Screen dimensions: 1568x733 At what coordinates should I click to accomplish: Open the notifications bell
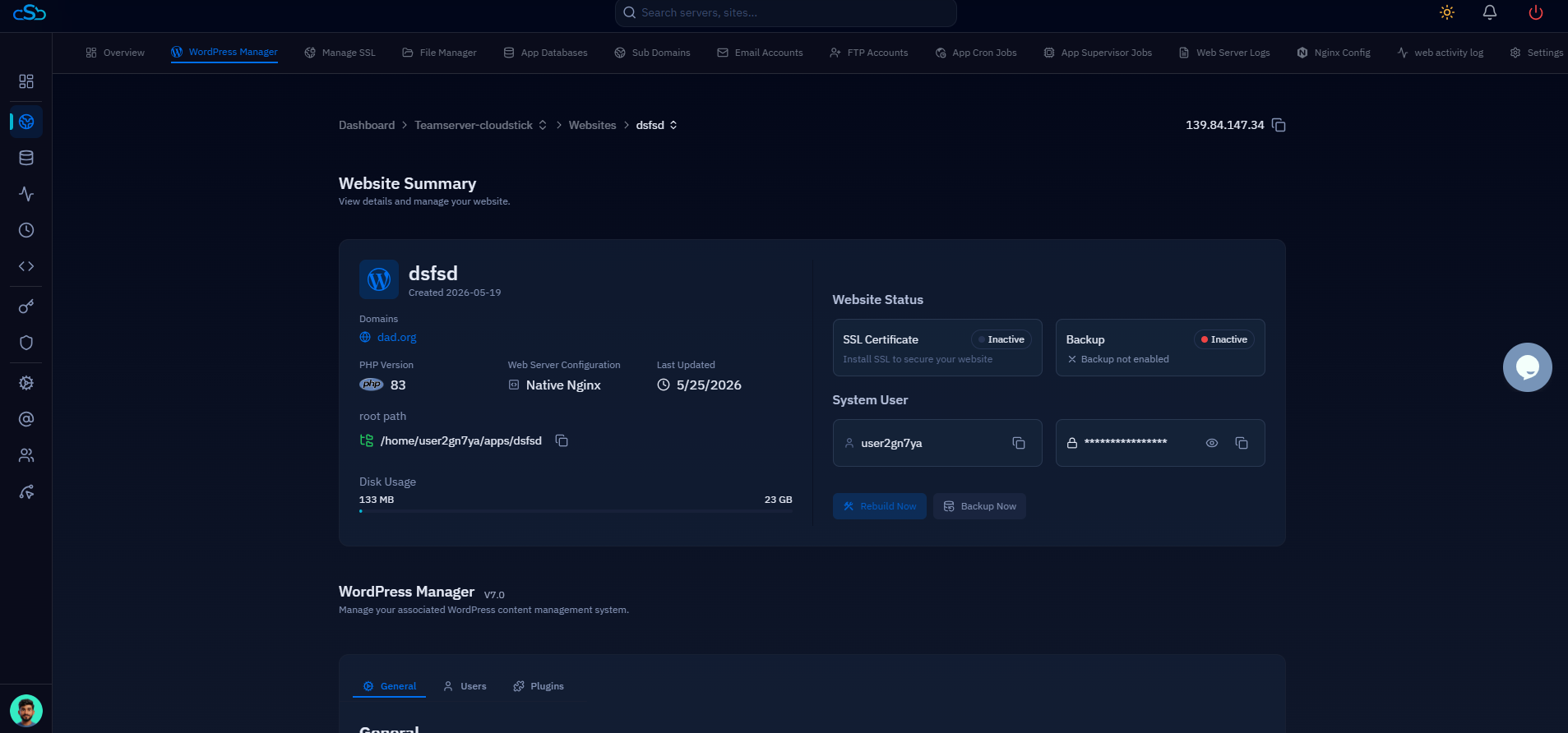pyautogui.click(x=1490, y=12)
